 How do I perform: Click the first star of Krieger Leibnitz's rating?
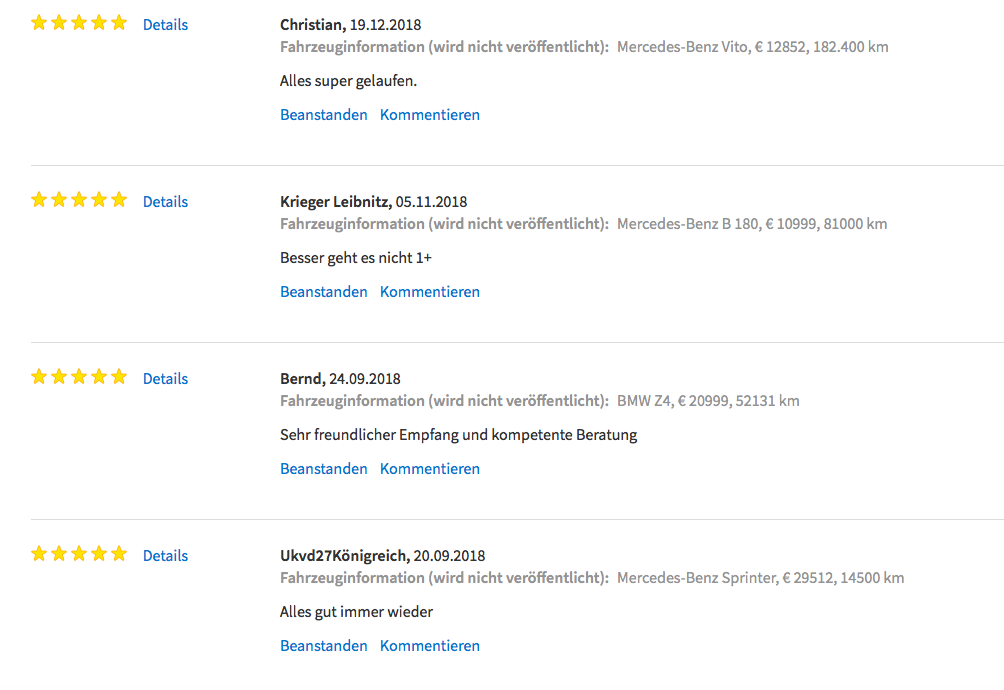39,200
